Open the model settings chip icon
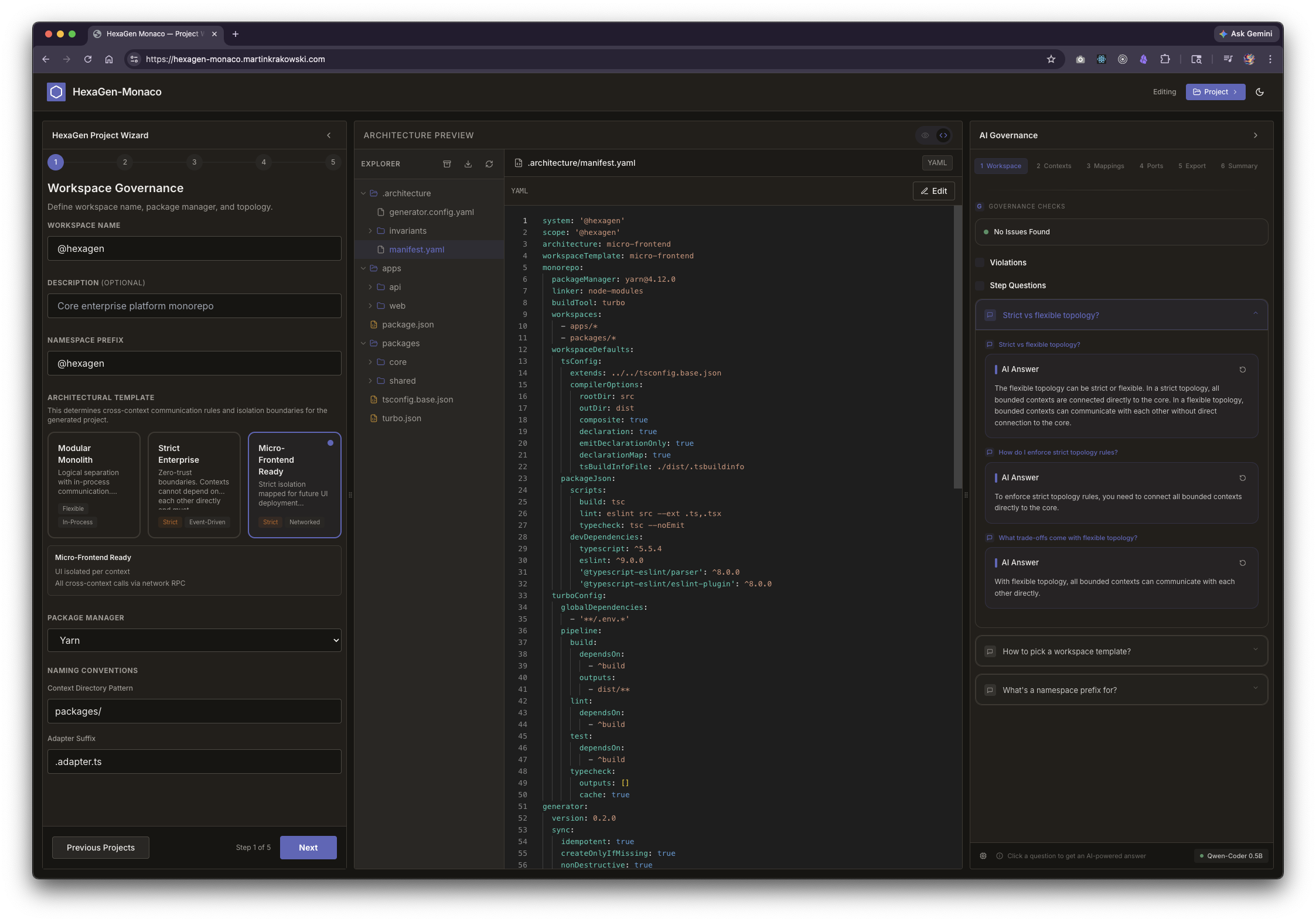1316x922 pixels. [983, 856]
